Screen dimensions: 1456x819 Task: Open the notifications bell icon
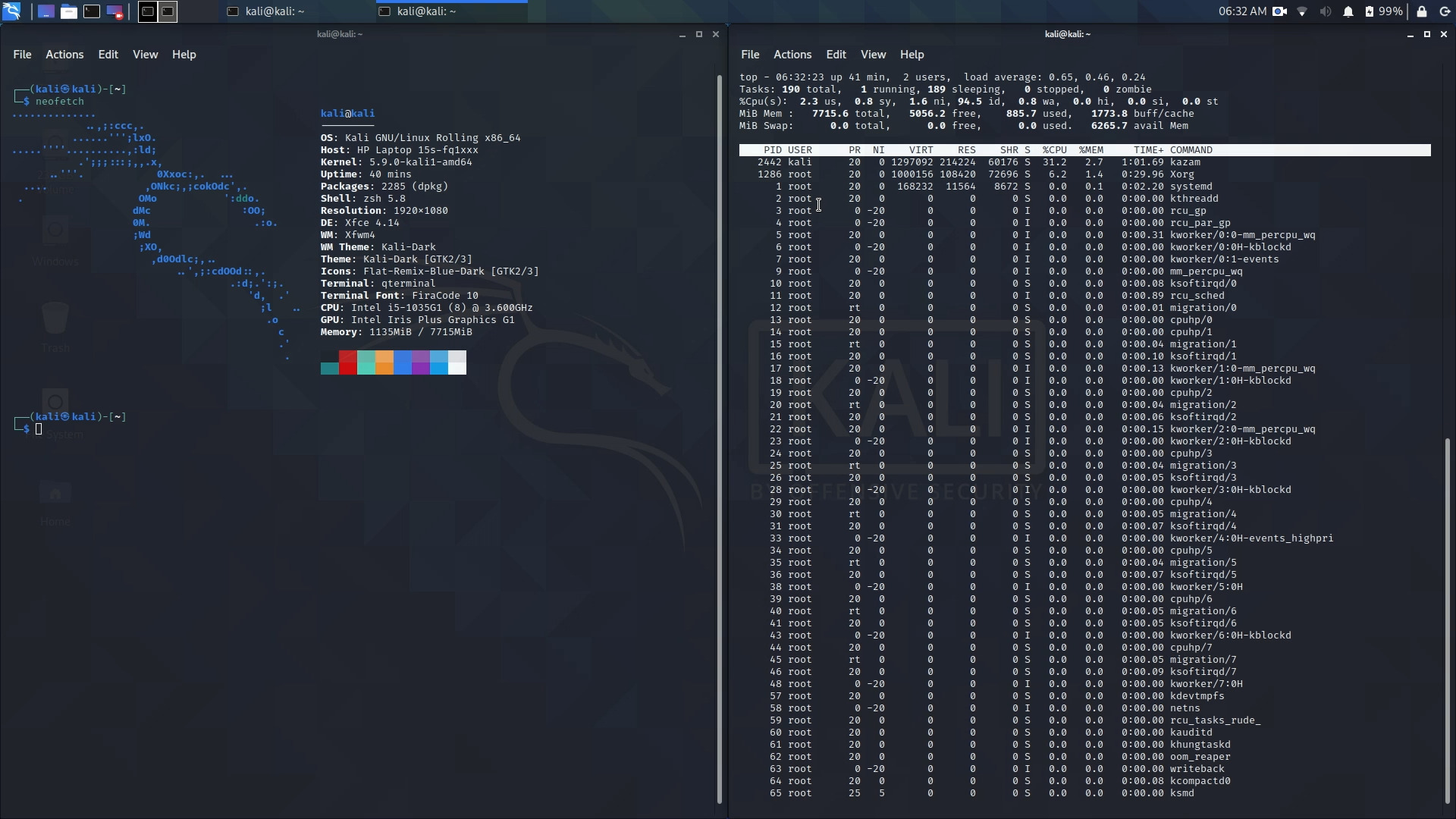coord(1348,11)
